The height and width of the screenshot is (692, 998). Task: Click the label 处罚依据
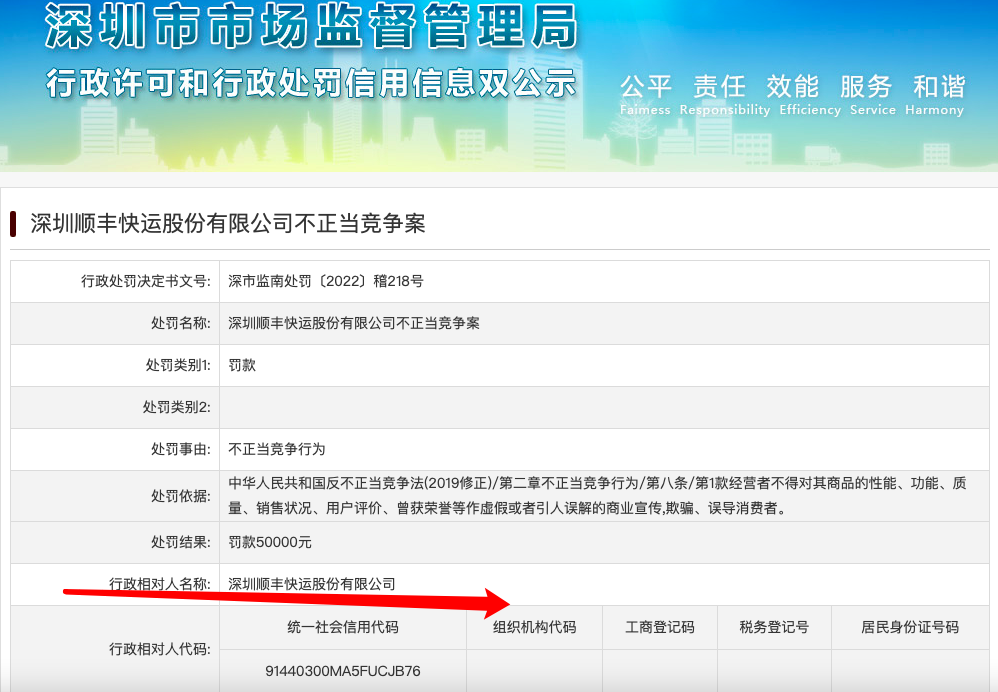tap(181, 496)
